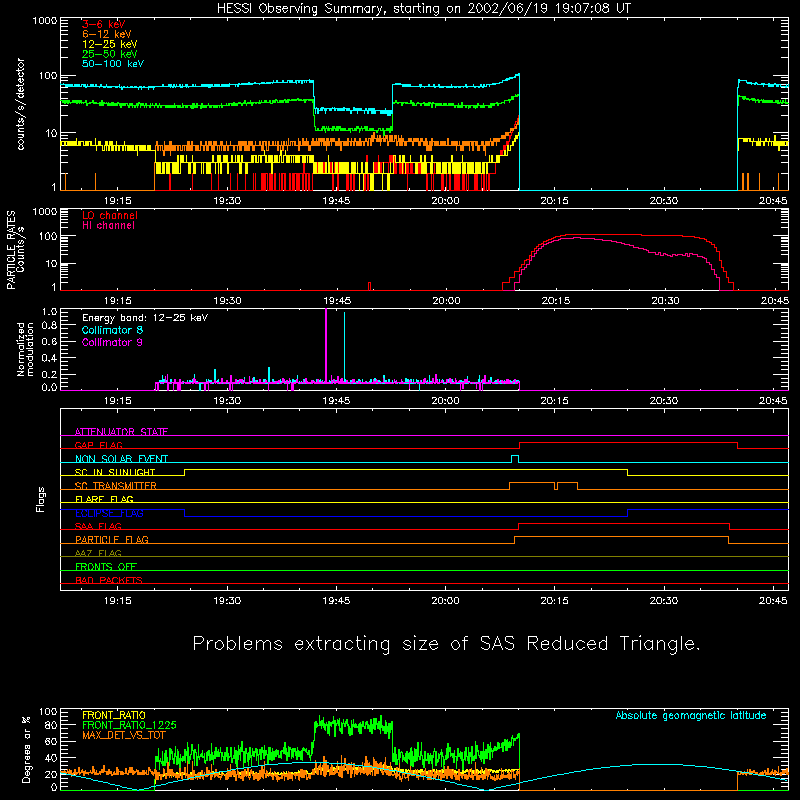Click the ATTENUATOR_STATE flag label
800x800 pixels.
pyautogui.click(x=121, y=432)
